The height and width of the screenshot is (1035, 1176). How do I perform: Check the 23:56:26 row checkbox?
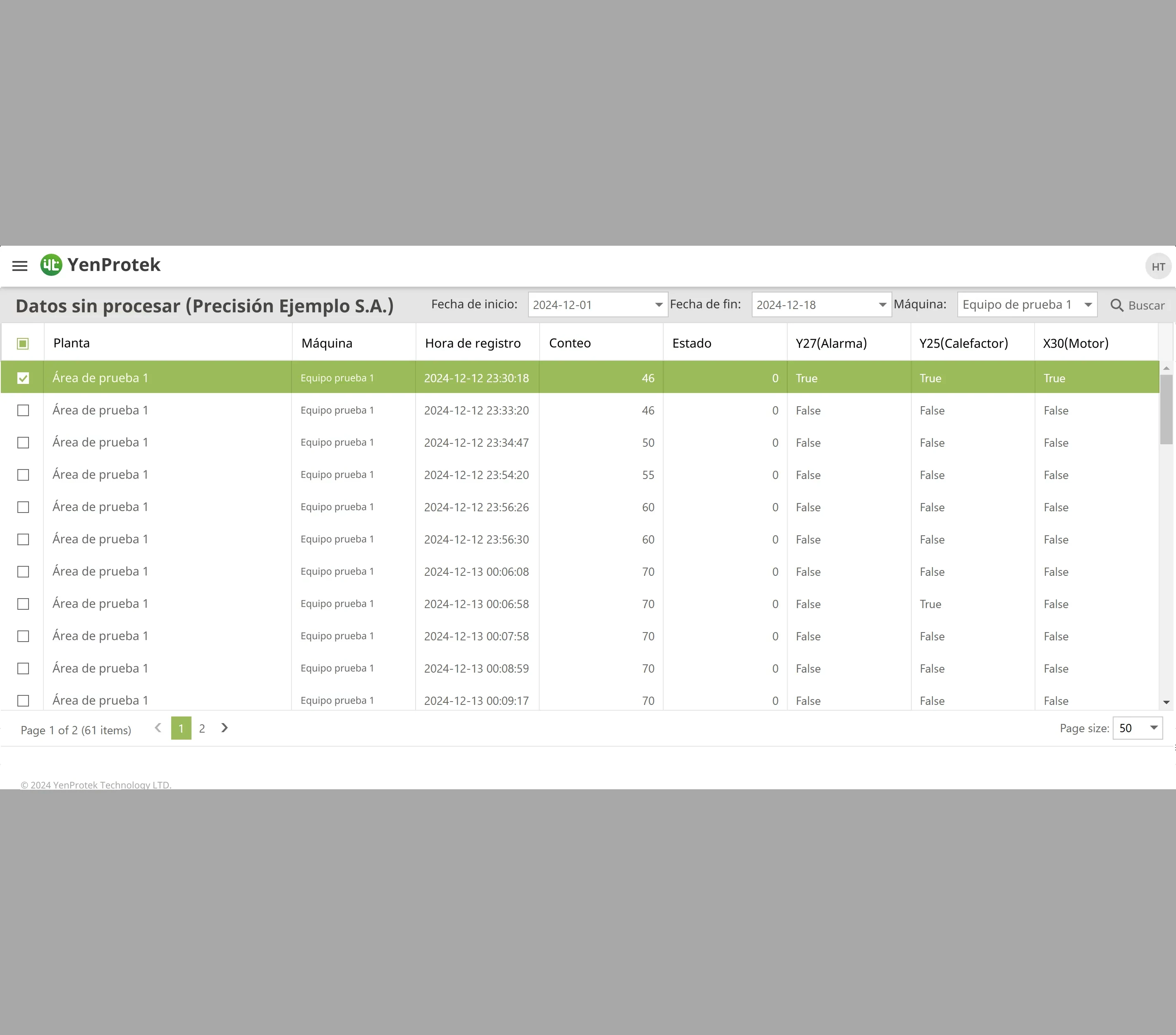coord(23,507)
